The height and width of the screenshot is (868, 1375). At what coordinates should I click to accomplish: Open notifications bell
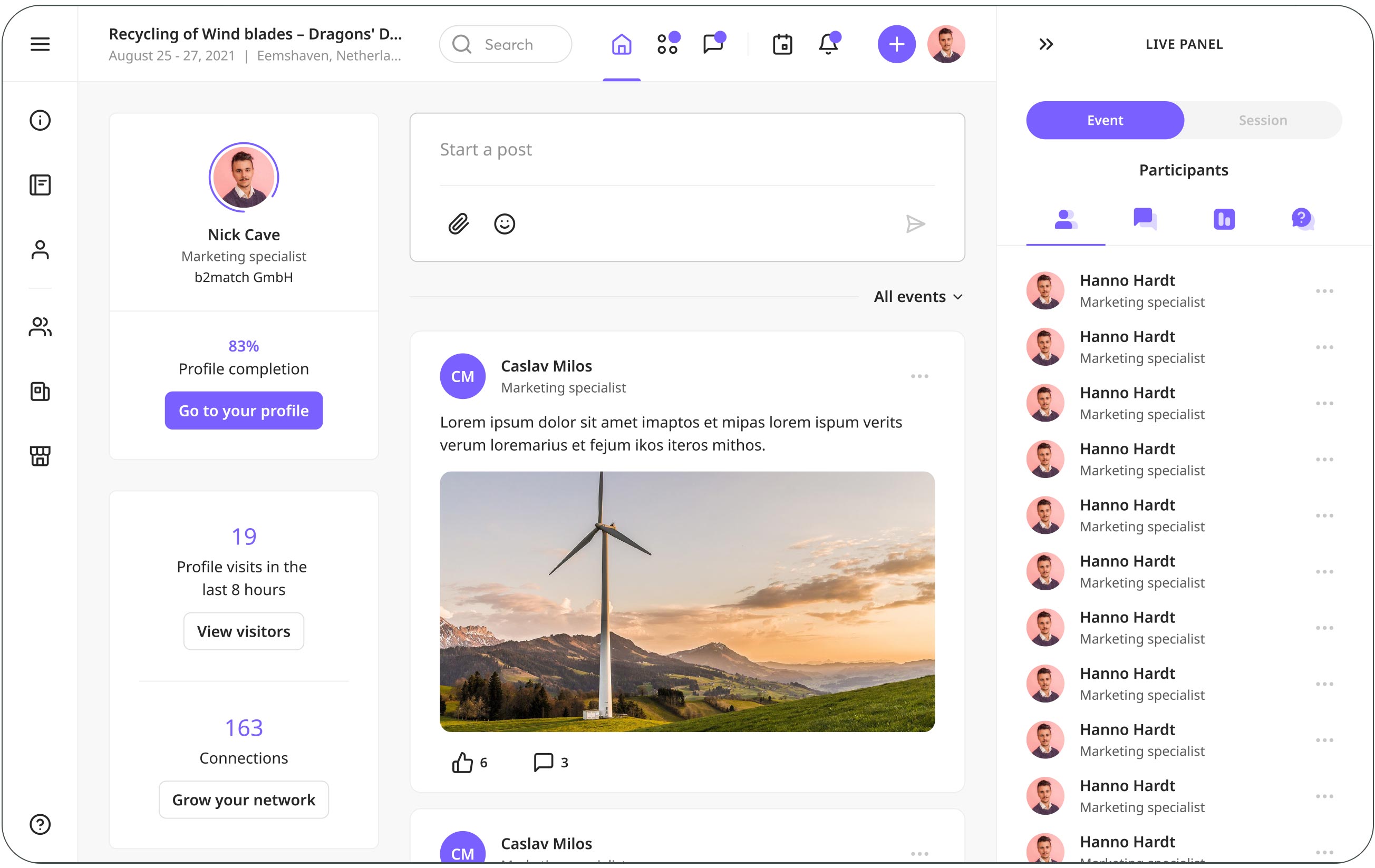pyautogui.click(x=828, y=44)
